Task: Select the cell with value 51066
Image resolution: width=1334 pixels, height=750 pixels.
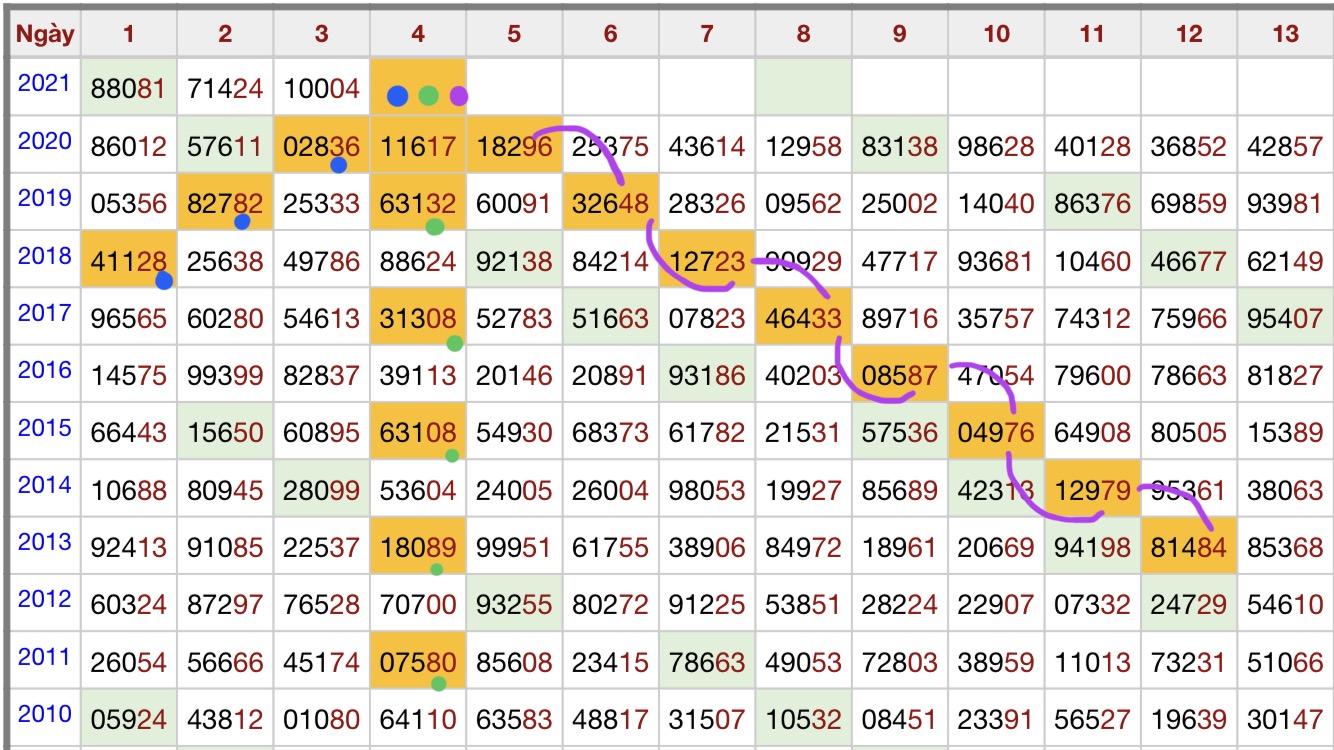Action: [x=1285, y=662]
